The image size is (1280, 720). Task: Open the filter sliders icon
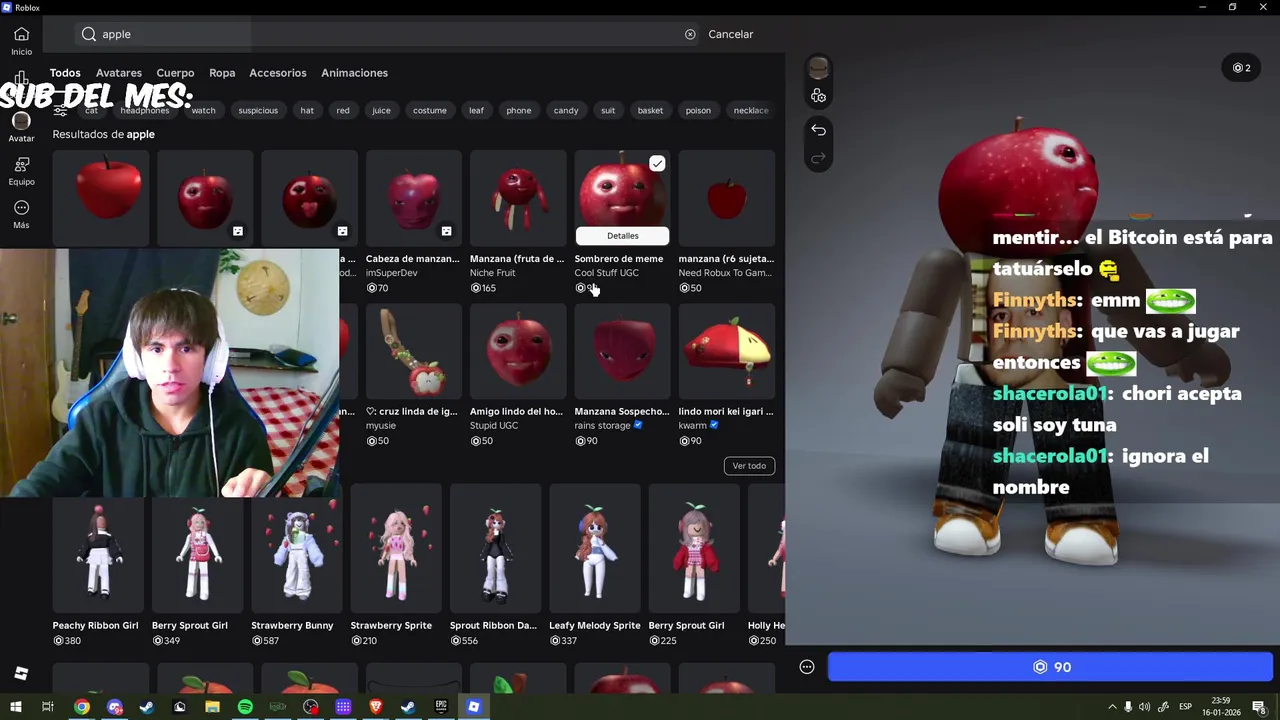click(60, 110)
